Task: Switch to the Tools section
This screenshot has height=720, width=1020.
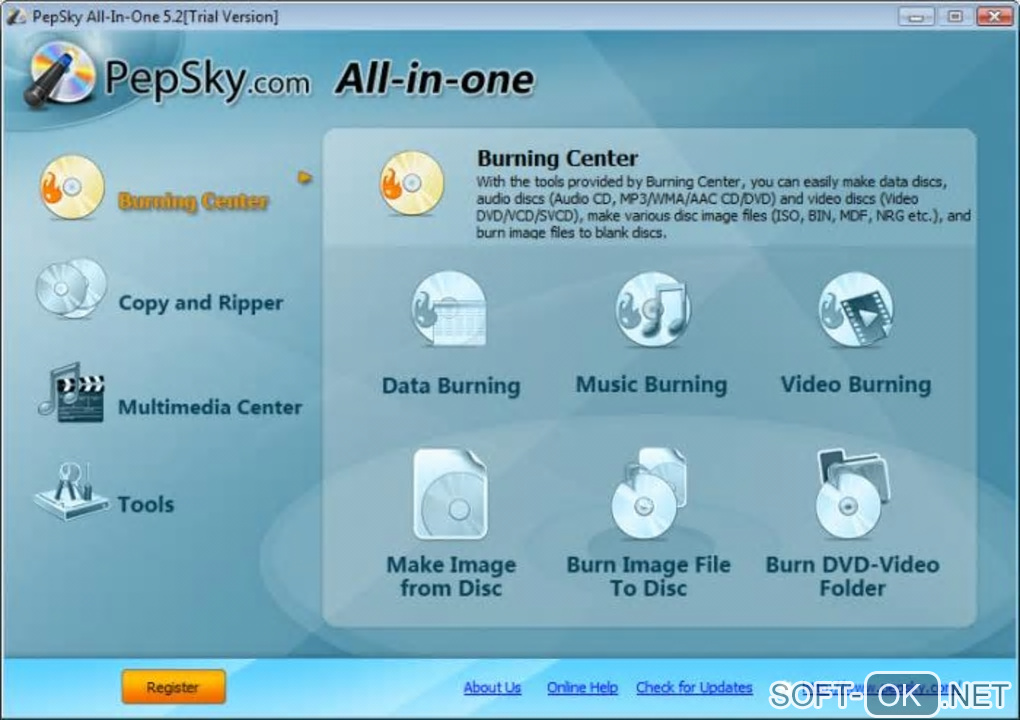Action: 146,504
